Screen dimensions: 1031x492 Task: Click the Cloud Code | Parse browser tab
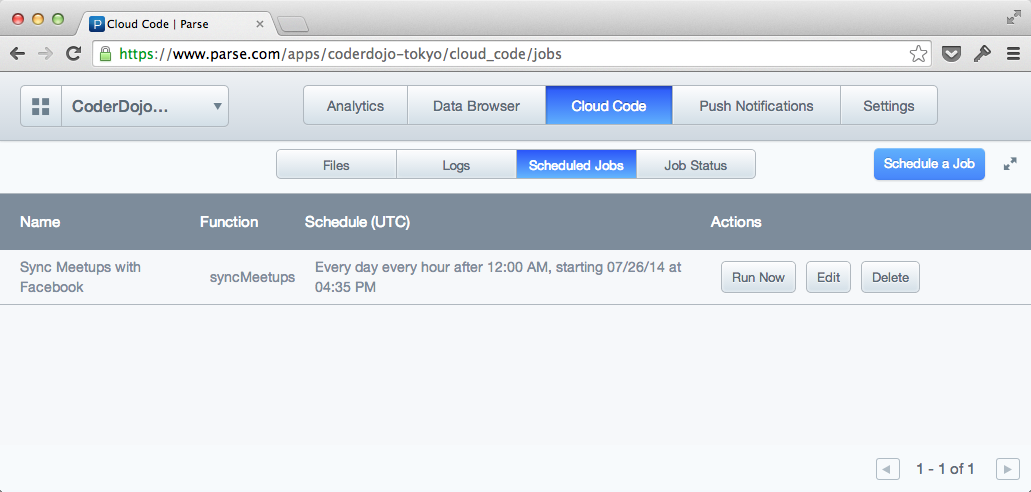[174, 24]
